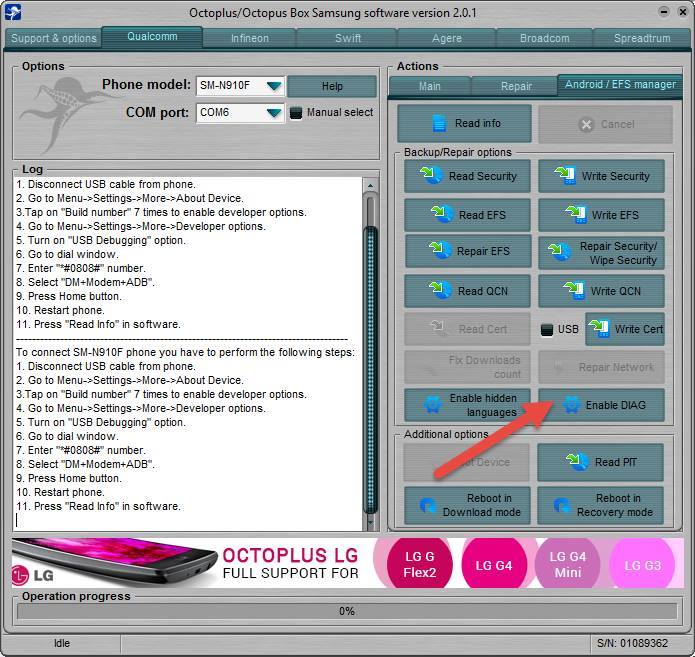Click the LG G3 banner circle
This screenshot has width=695, height=657.
coord(643,565)
